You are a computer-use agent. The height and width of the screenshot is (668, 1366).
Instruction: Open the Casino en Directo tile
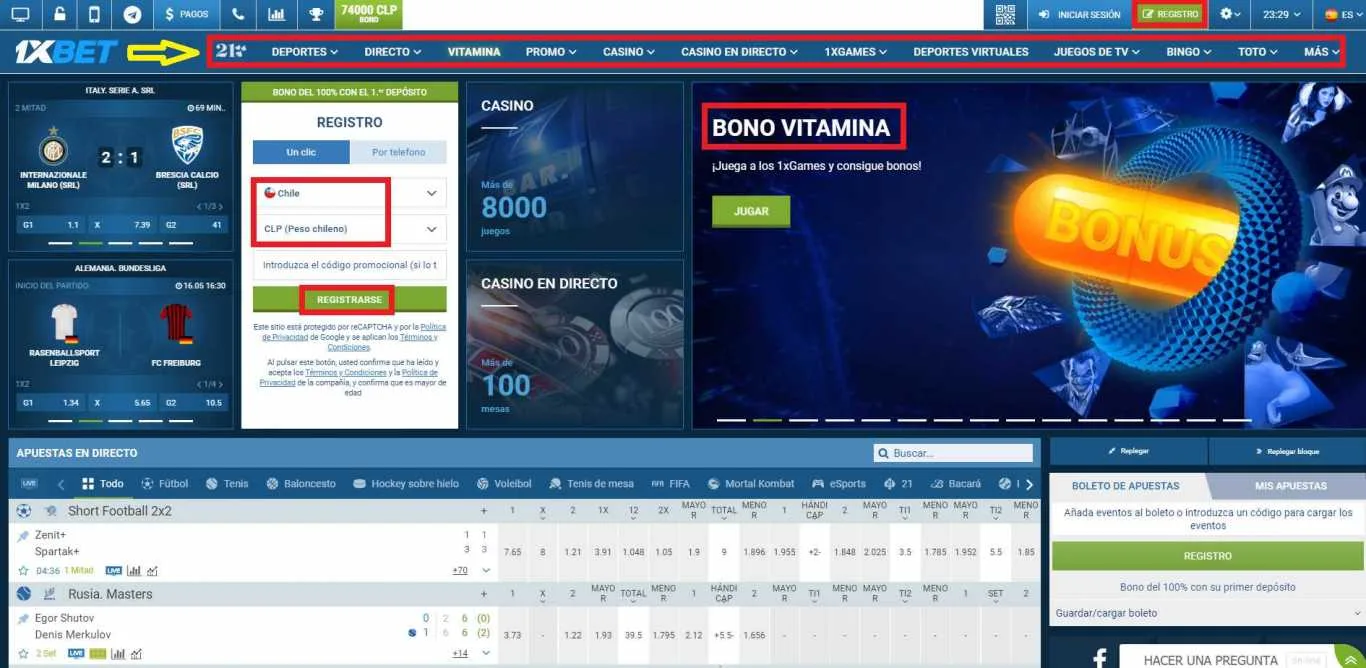575,344
